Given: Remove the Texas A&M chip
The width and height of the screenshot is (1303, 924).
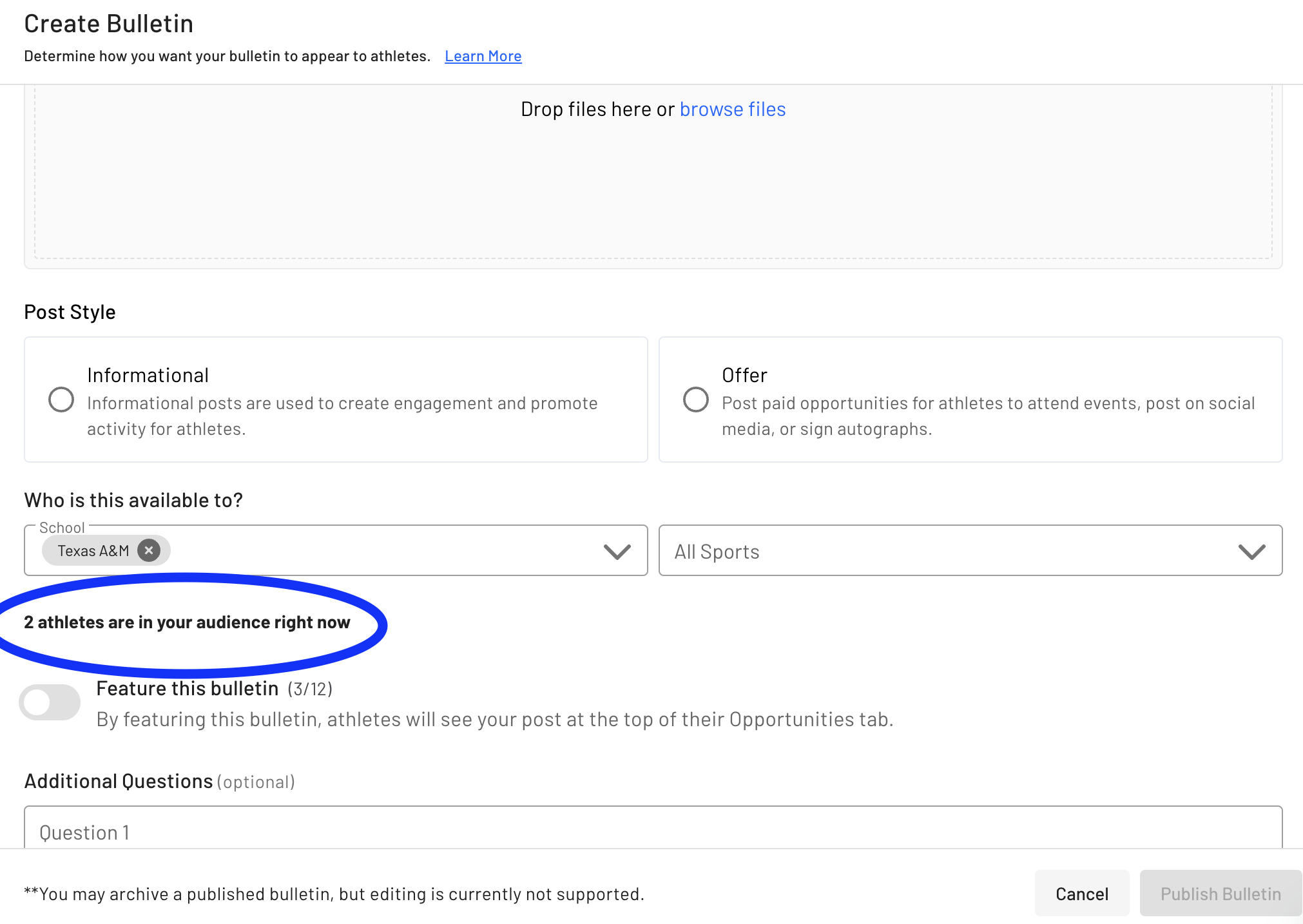Looking at the screenshot, I should tap(149, 550).
